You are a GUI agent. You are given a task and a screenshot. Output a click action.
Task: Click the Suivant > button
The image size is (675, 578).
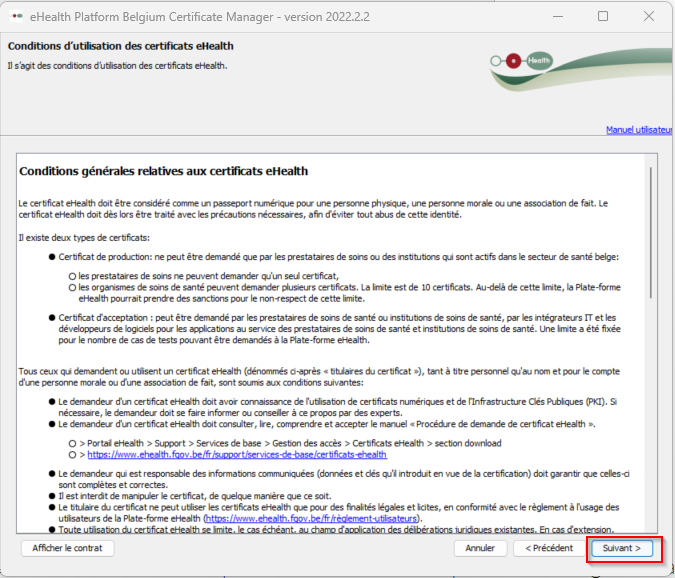click(x=622, y=548)
